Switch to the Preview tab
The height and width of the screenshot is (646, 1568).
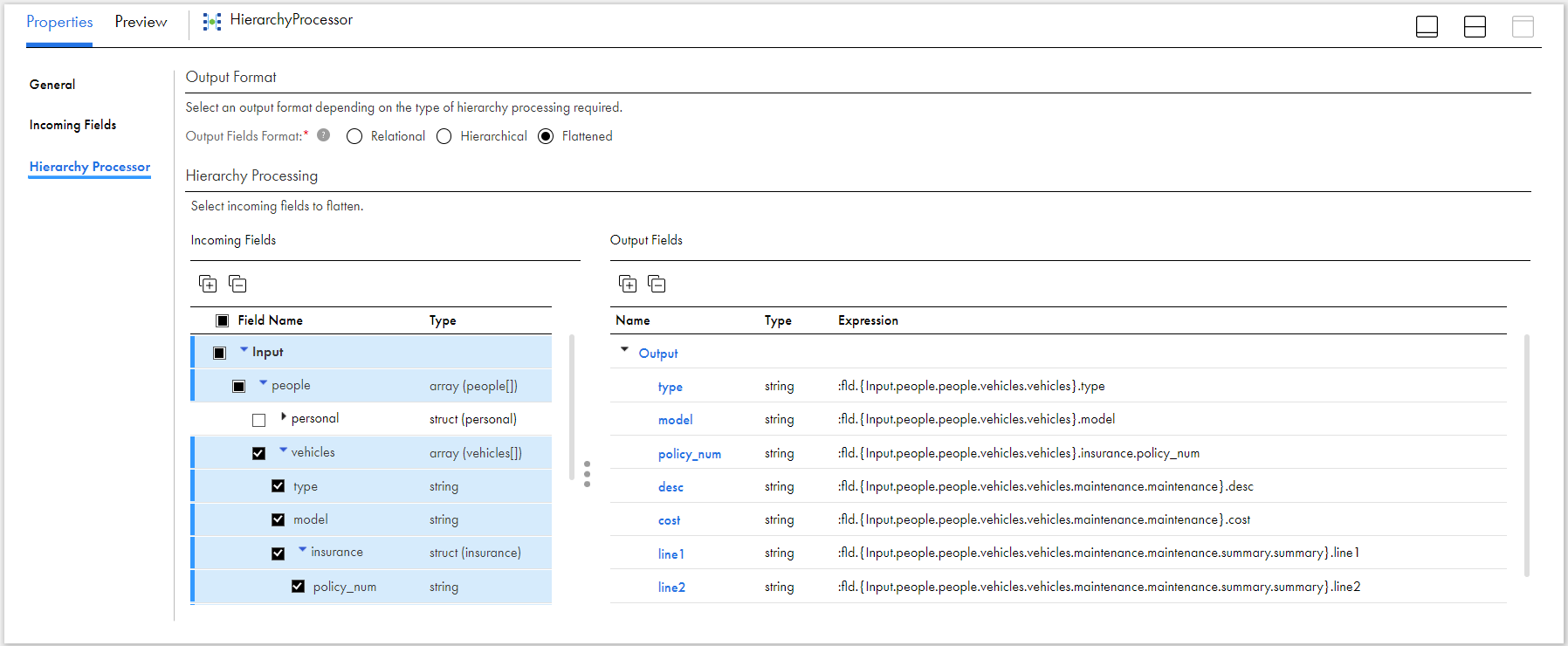(141, 23)
